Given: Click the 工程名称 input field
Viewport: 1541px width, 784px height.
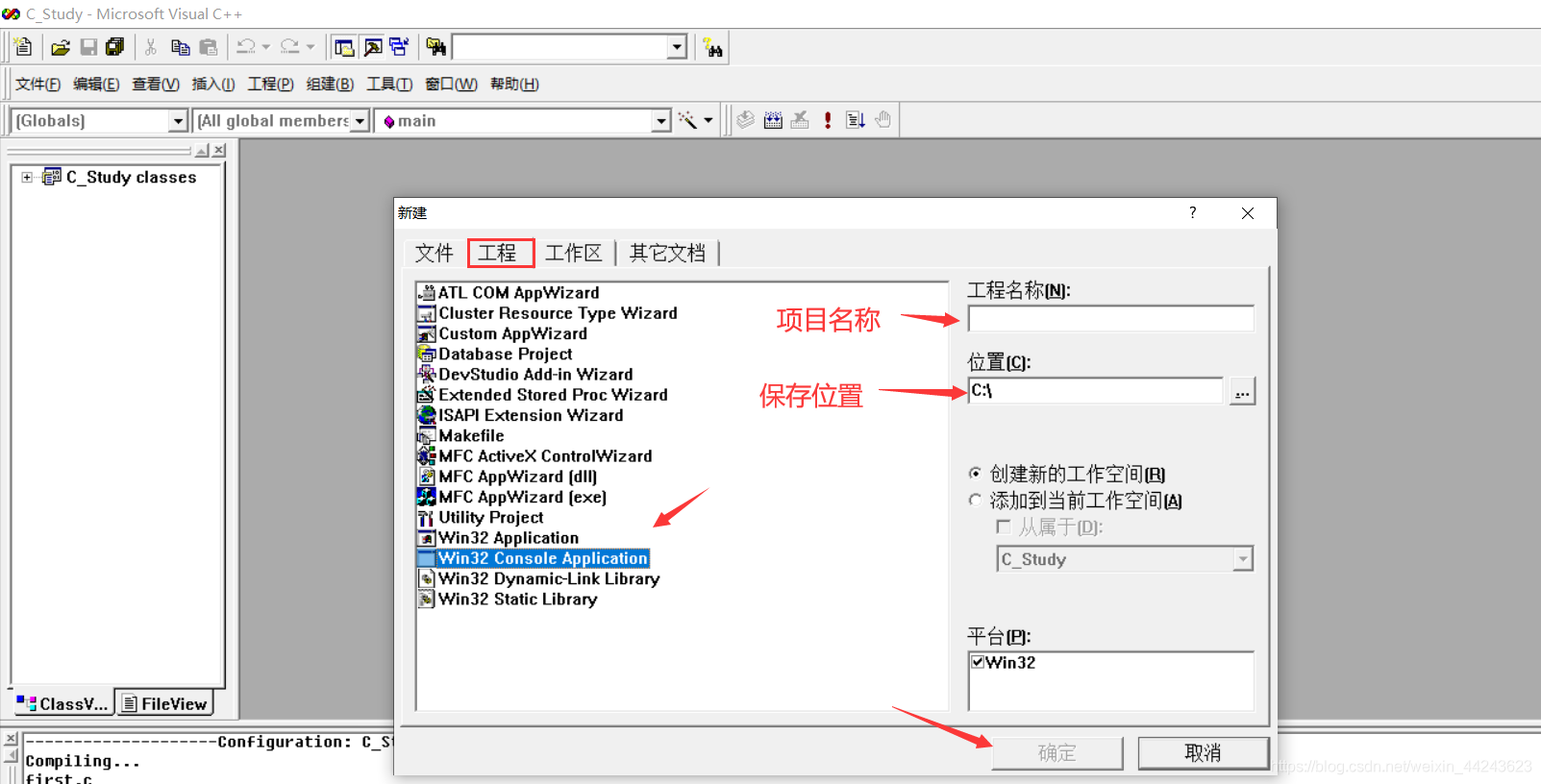Looking at the screenshot, I should pos(1110,319).
